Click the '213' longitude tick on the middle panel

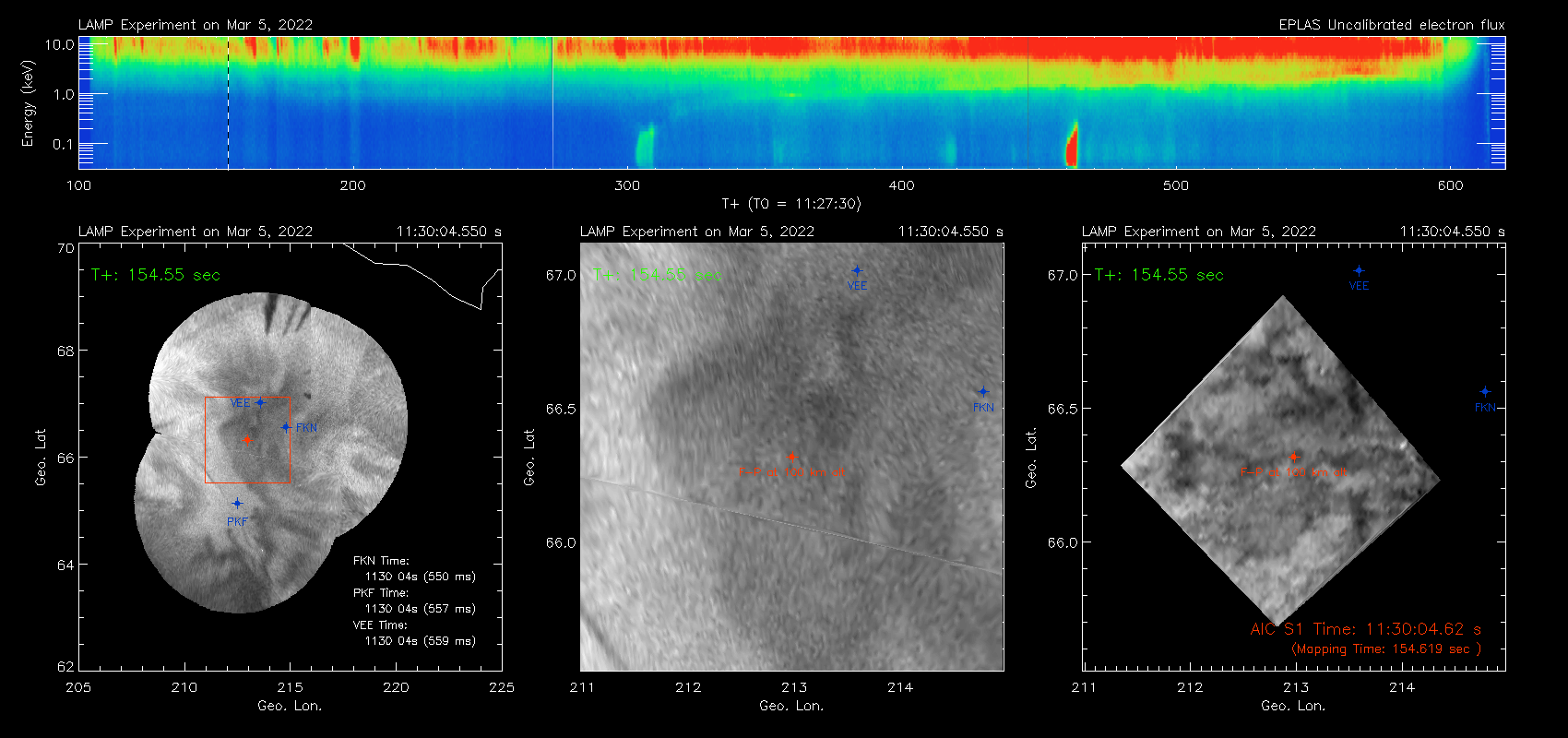point(794,687)
